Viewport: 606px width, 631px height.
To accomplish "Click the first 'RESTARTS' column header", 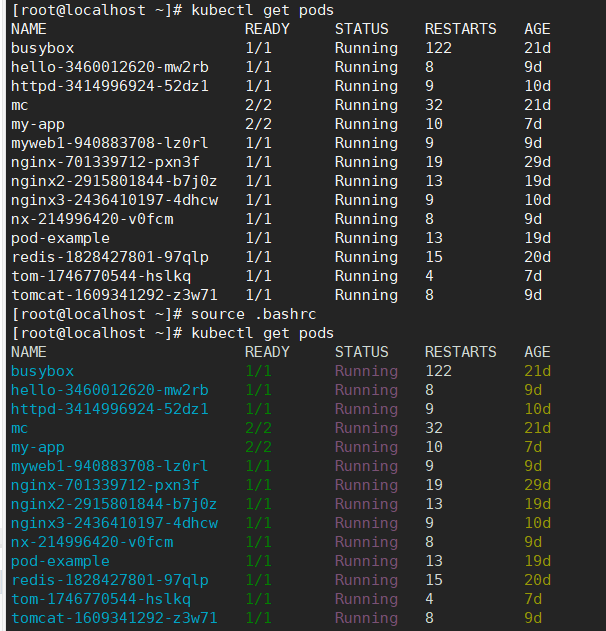I will [461, 29].
